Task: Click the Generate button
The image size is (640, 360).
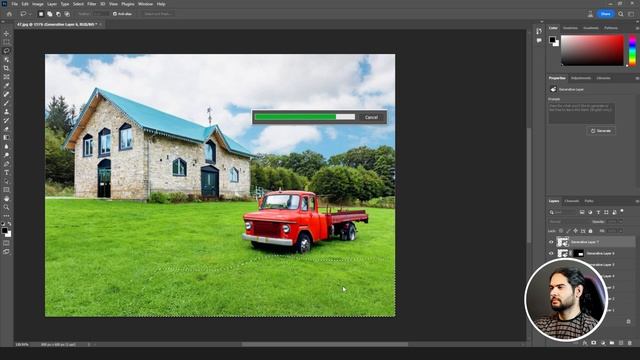Action: point(601,131)
